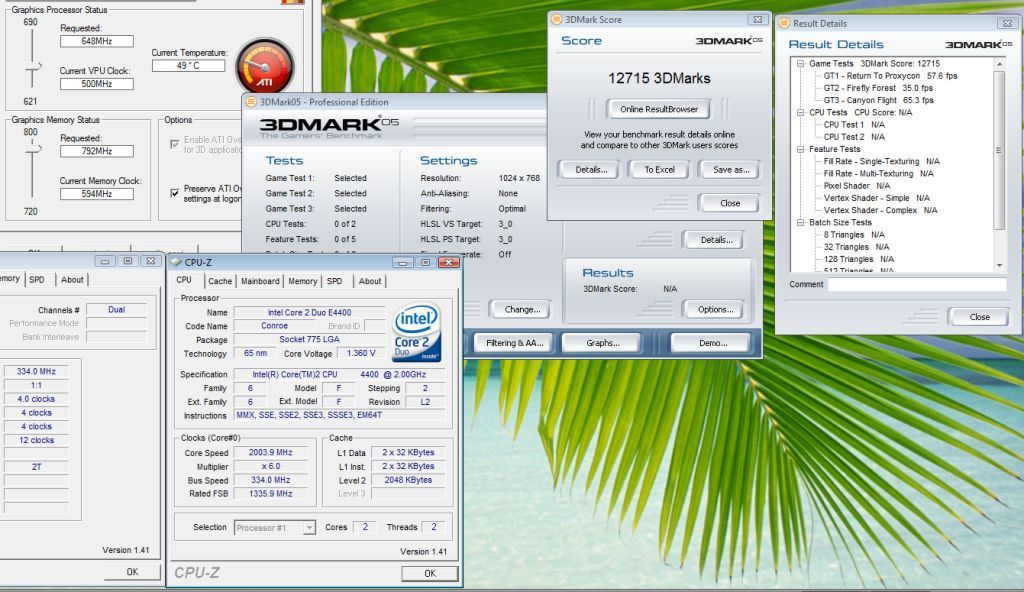Screen dimensions: 1024x592
Task: Open the Mainboard tab in CPU-Z
Action: [x=260, y=281]
